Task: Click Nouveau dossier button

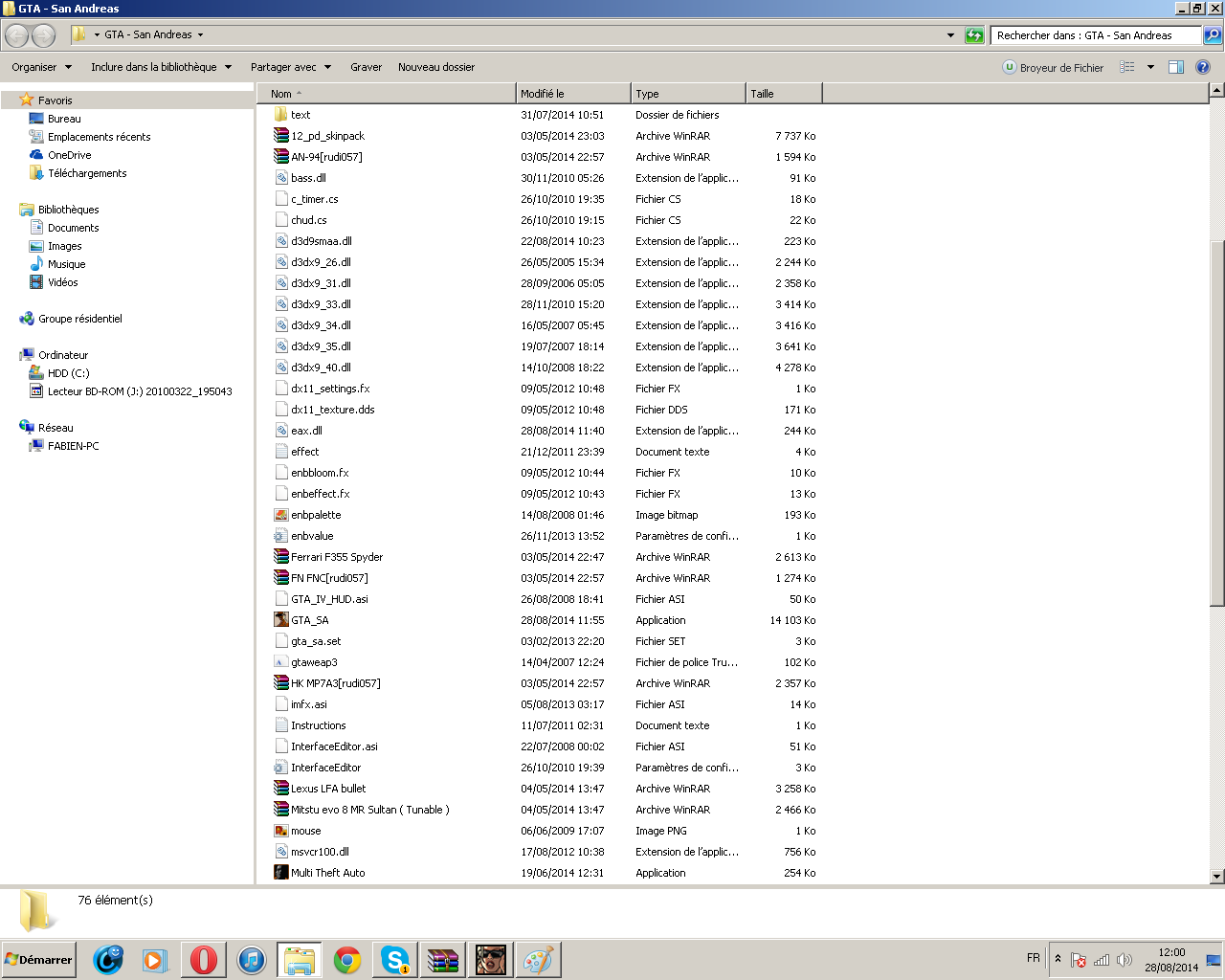Action: pos(436,67)
